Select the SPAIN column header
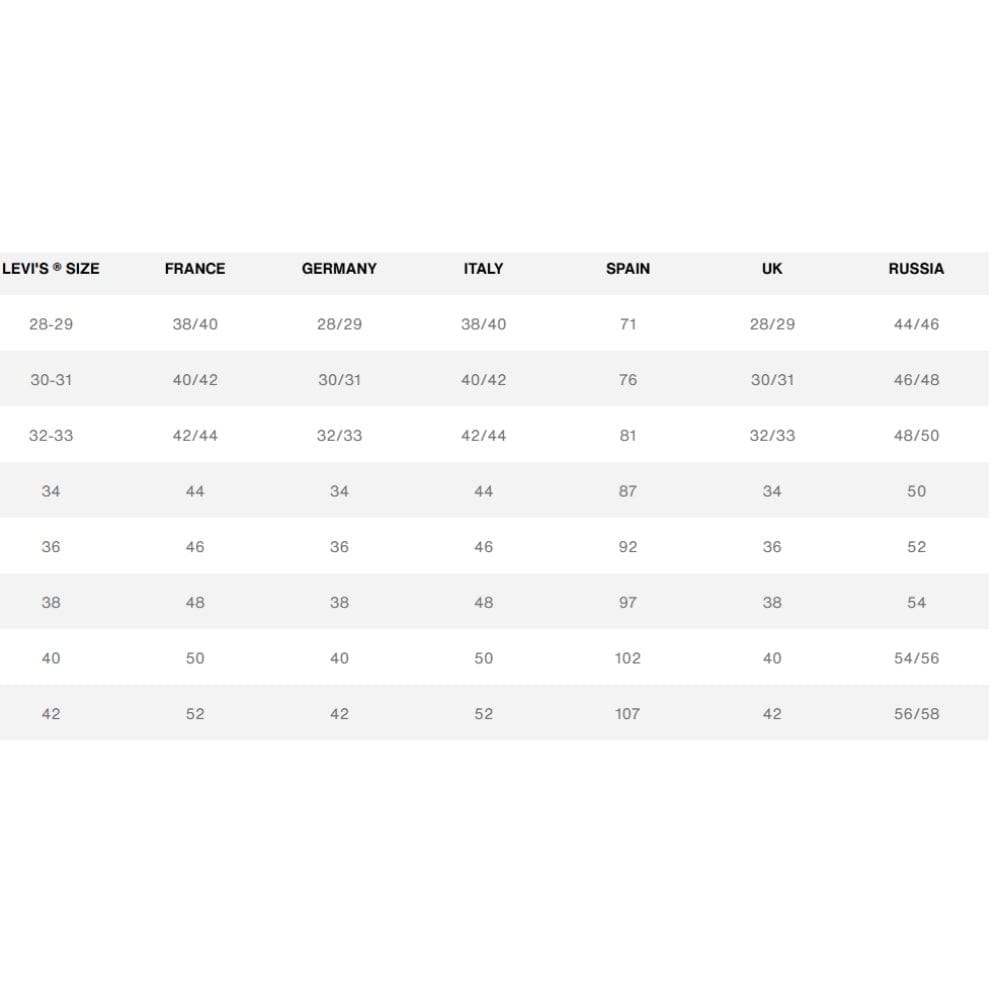 (x=628, y=268)
